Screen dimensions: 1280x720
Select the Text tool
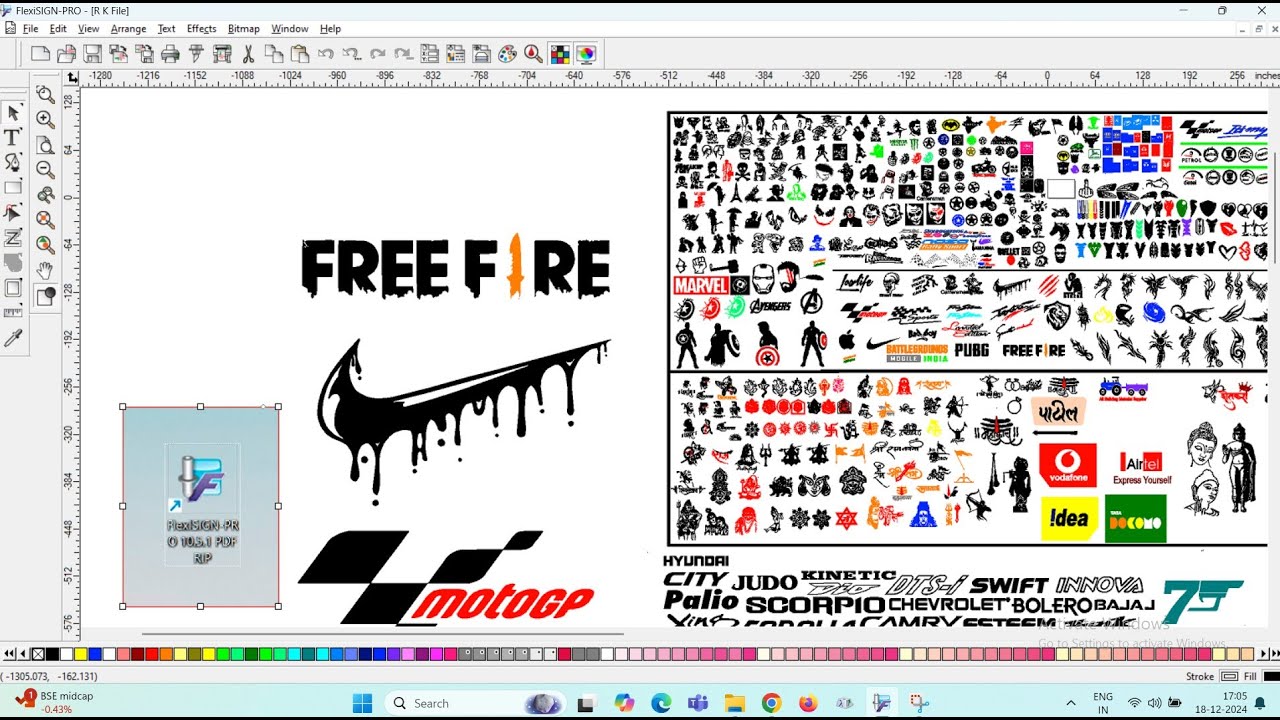(13, 138)
